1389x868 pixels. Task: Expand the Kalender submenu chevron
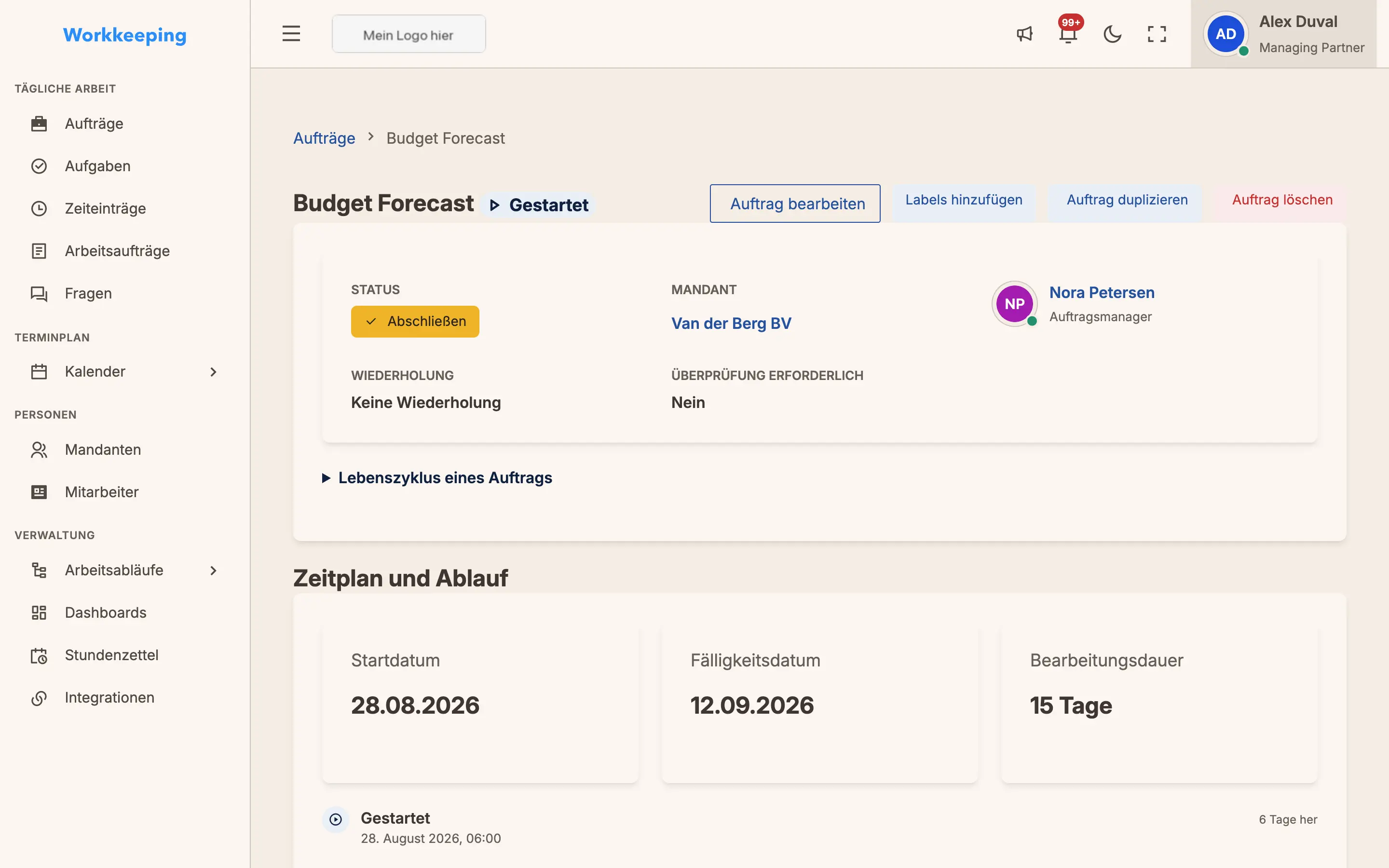214,371
